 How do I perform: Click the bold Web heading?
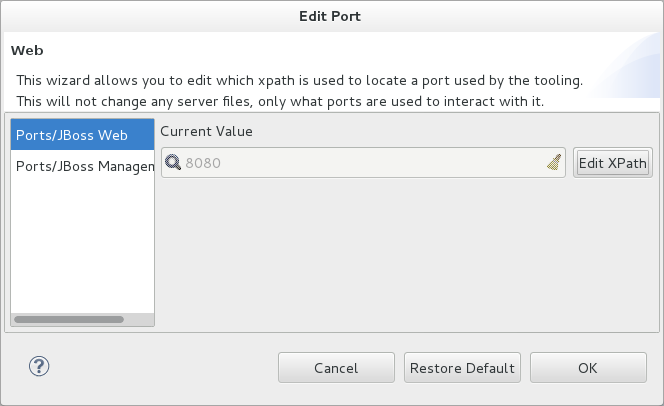27,50
